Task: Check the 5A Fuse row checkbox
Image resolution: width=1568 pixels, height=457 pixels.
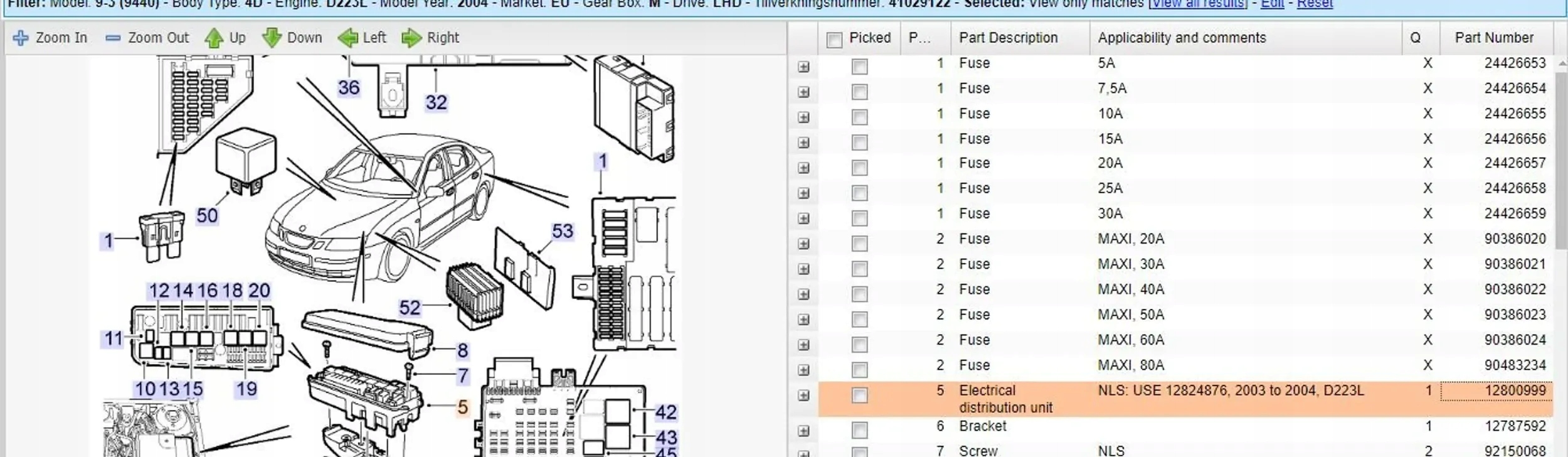Action: click(859, 67)
